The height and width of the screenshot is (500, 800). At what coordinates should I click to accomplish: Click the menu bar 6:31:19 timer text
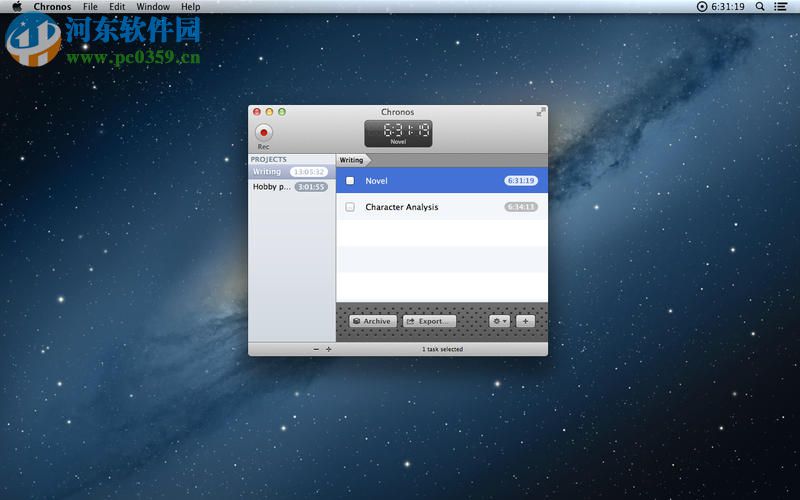pos(728,7)
